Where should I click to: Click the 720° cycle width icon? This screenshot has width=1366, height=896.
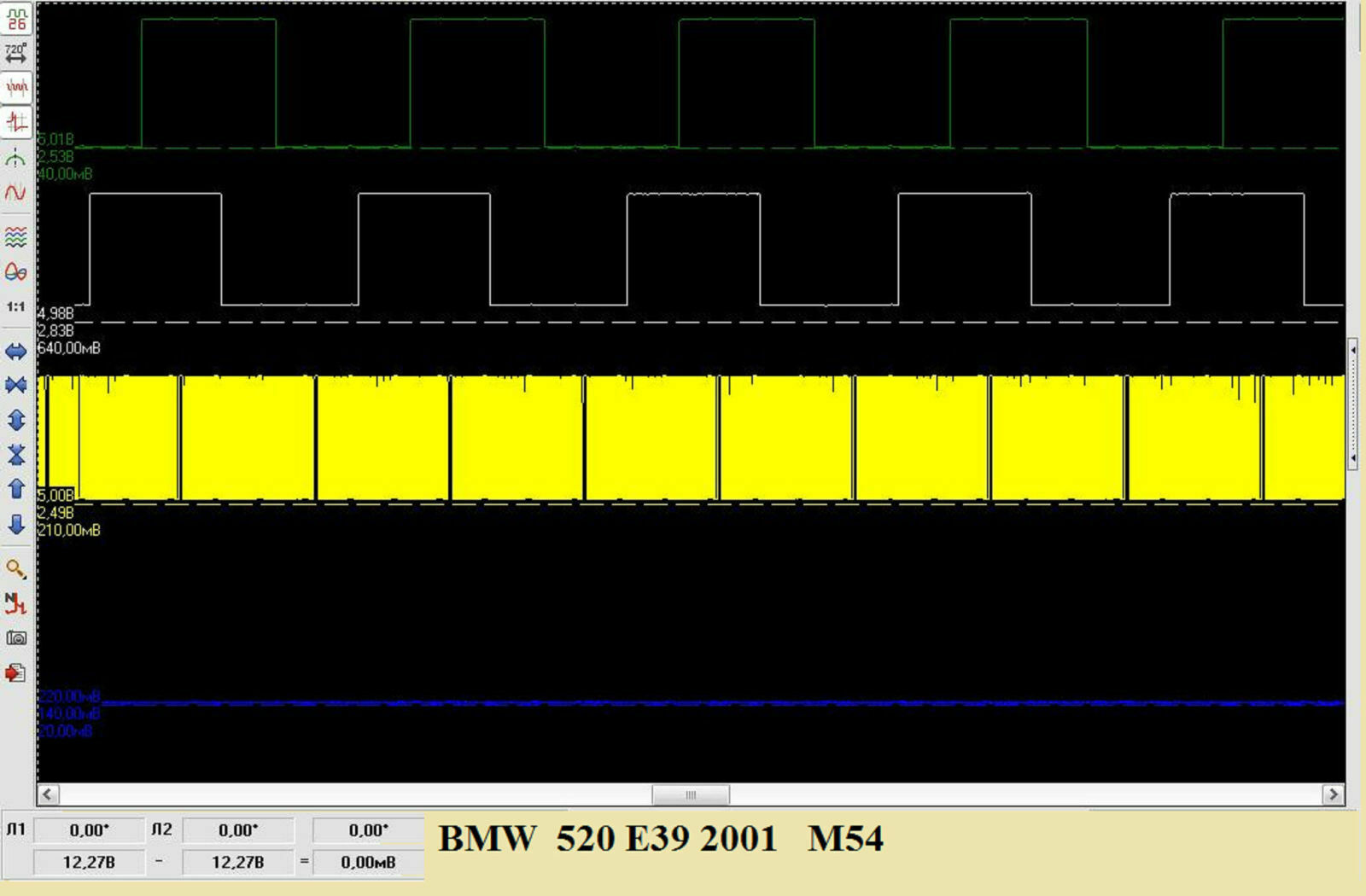click(x=16, y=53)
